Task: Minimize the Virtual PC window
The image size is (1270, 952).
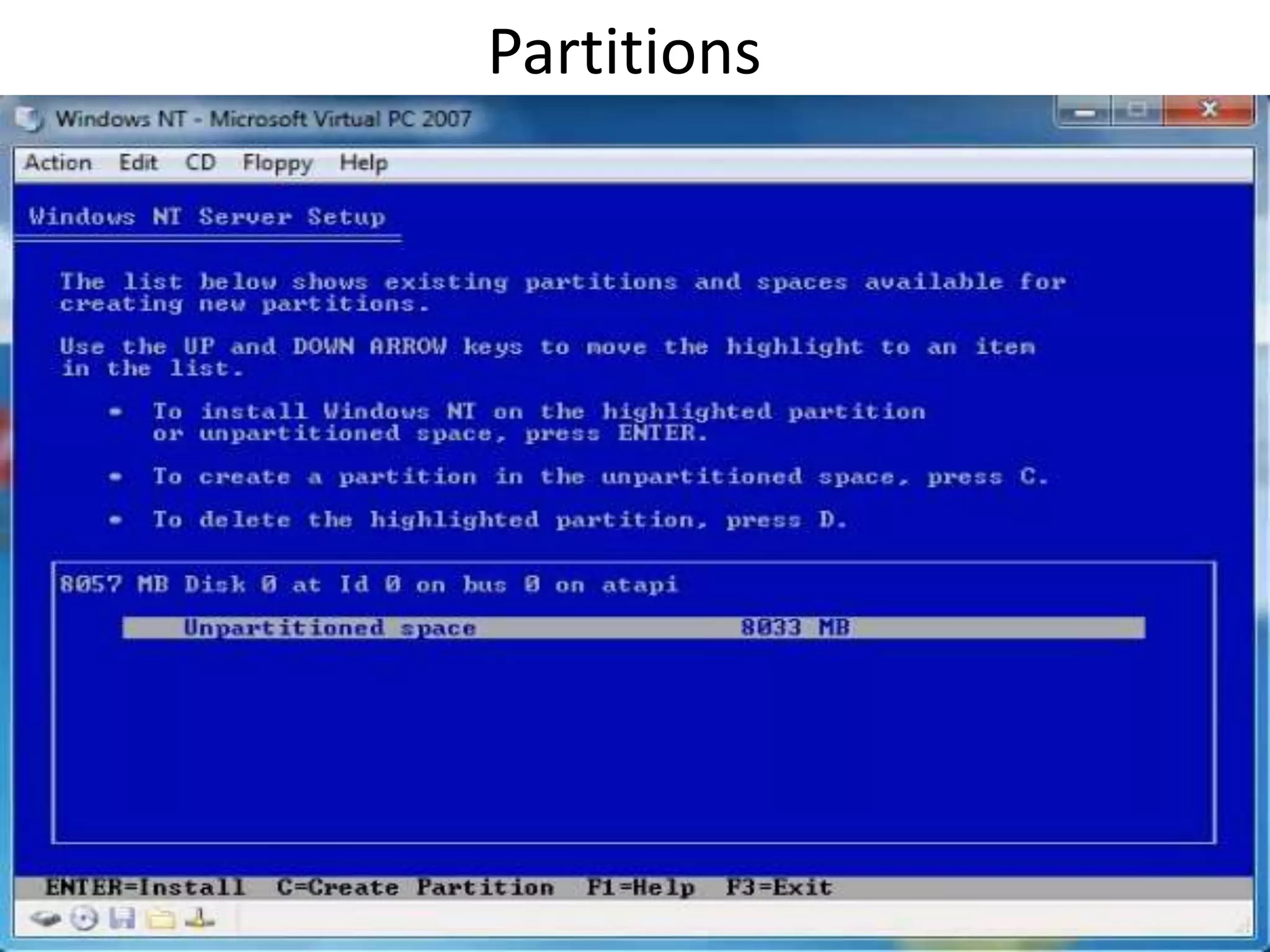Action: (x=1085, y=112)
